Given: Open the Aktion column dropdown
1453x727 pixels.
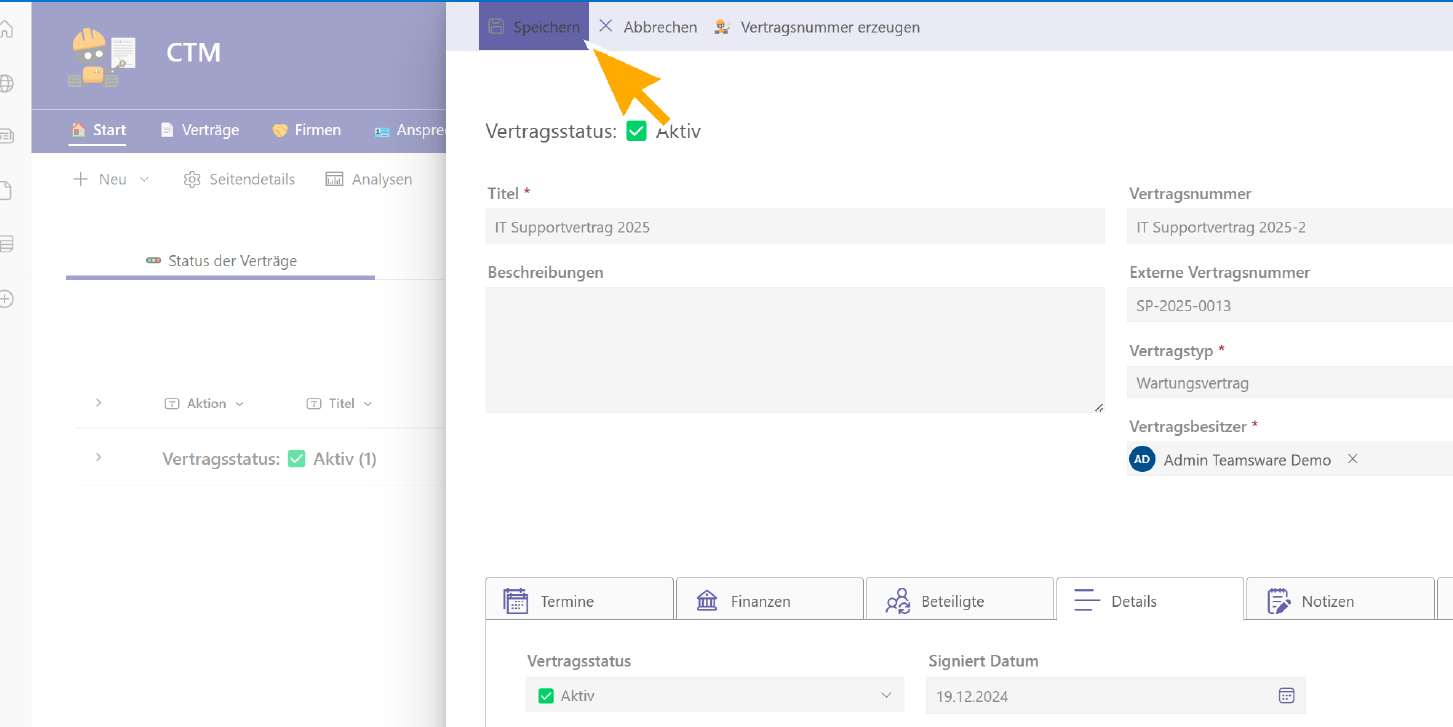Looking at the screenshot, I should [x=239, y=404].
